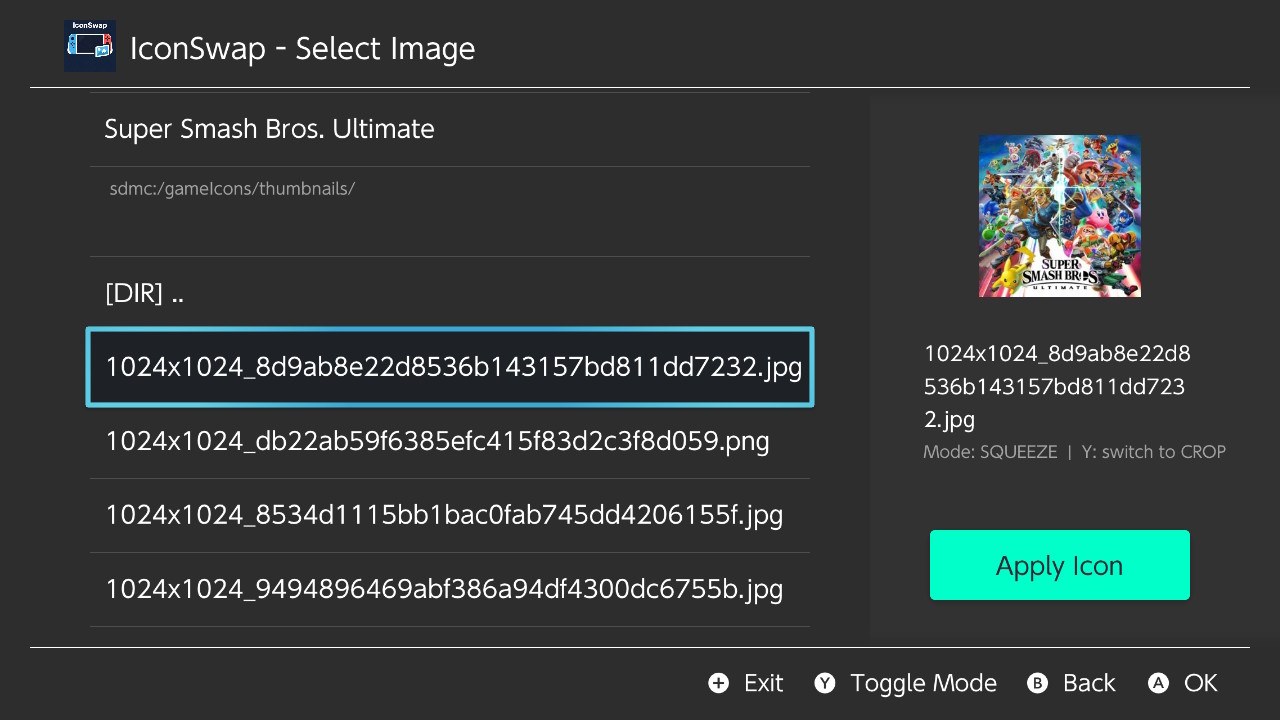Apply the selected icon with Apply Icon
The image size is (1280, 720).
[1060, 565]
